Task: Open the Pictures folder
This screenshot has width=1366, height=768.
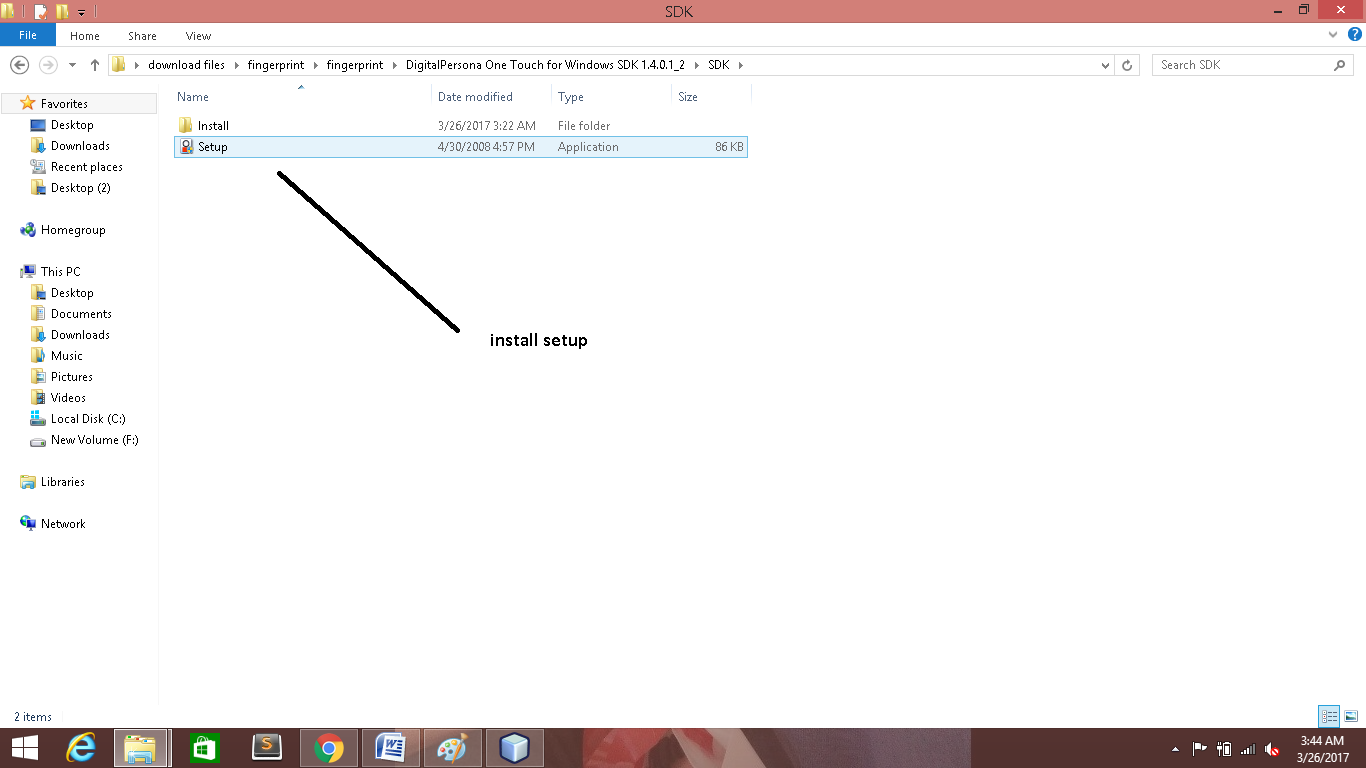Action: [x=71, y=377]
